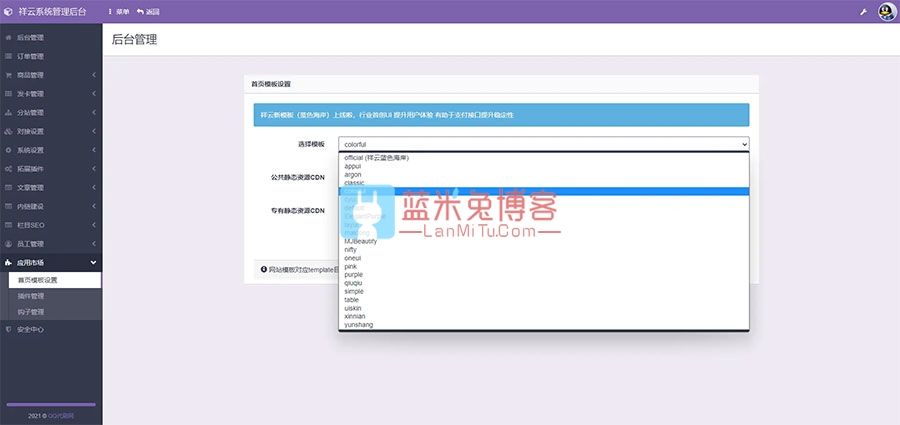The image size is (900, 425).
Task: Choose the uiskin template option
Action: click(x=544, y=308)
